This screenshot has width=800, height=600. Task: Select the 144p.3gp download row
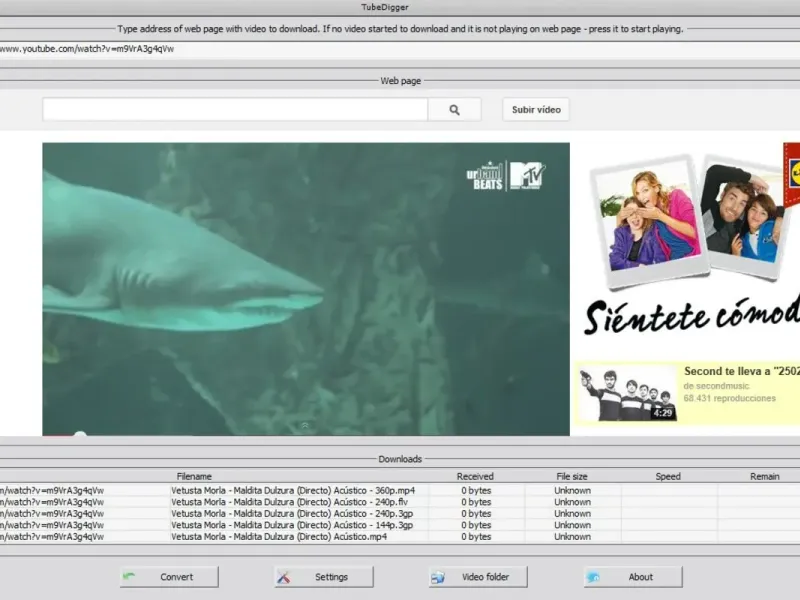click(x=292, y=525)
